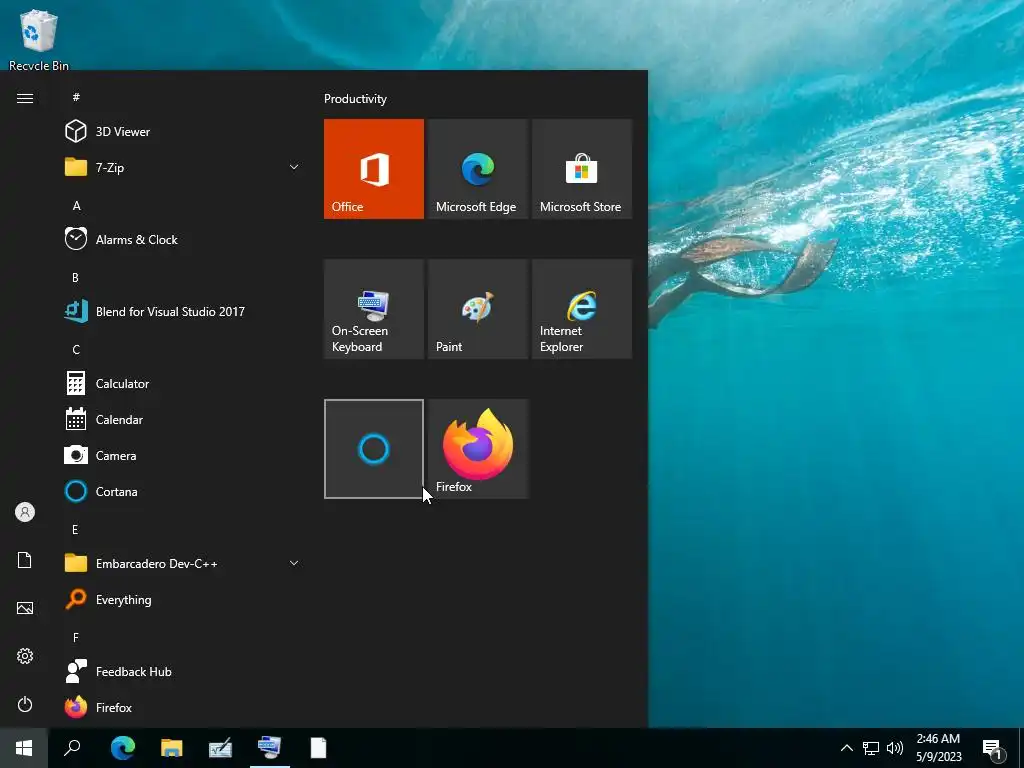Expand the 7-Zip folder chevron
The width and height of the screenshot is (1024, 768).
tap(294, 167)
